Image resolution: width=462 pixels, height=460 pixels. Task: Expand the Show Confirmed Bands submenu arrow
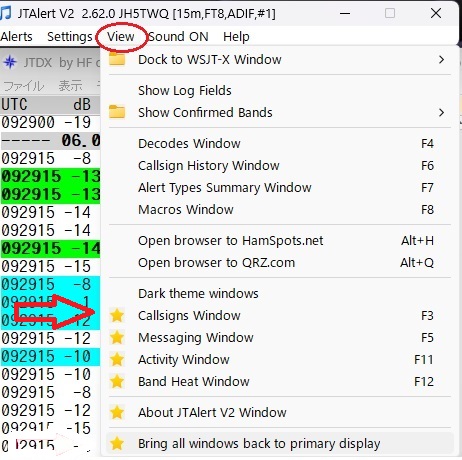pyautogui.click(x=441, y=112)
